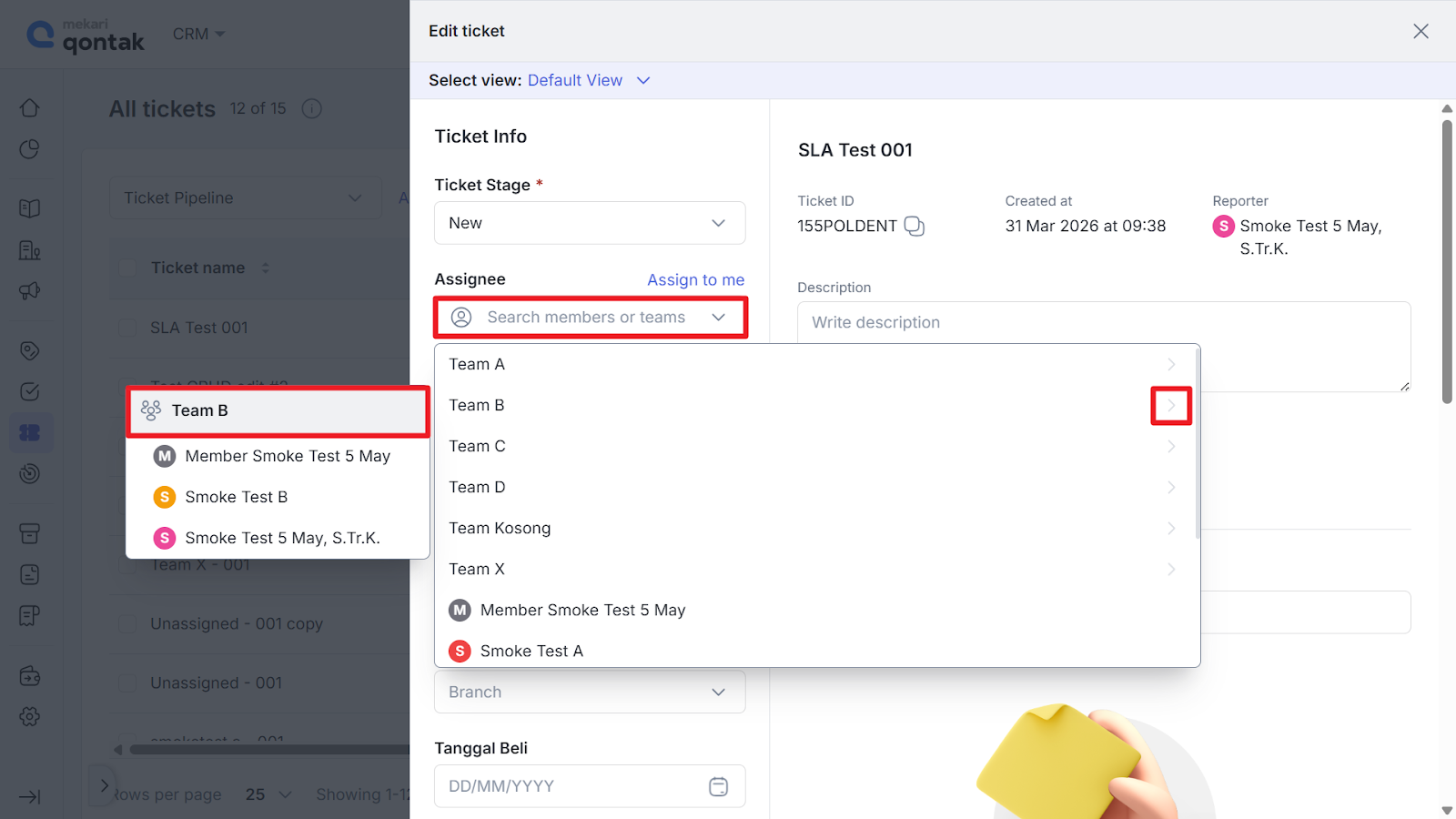Viewport: 1456px width, 819px height.
Task: Copy the ticket ID 155POLDENT
Action: (914, 227)
